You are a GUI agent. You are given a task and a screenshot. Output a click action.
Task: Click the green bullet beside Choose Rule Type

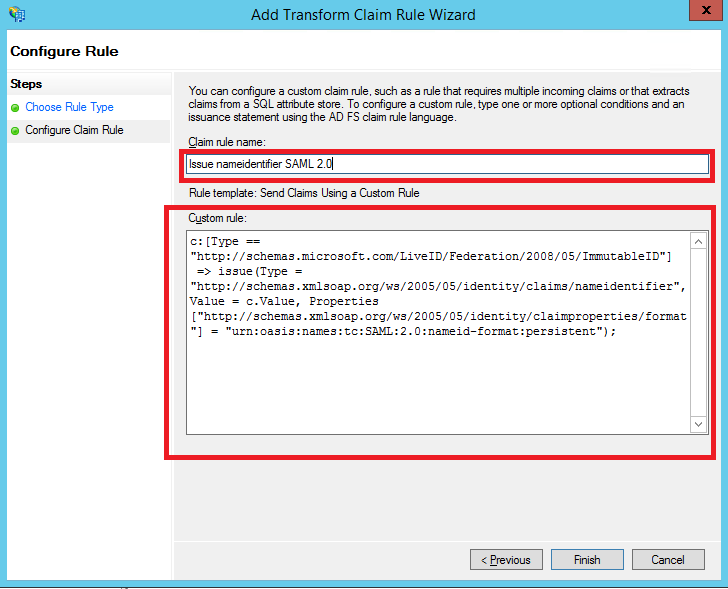(15, 108)
